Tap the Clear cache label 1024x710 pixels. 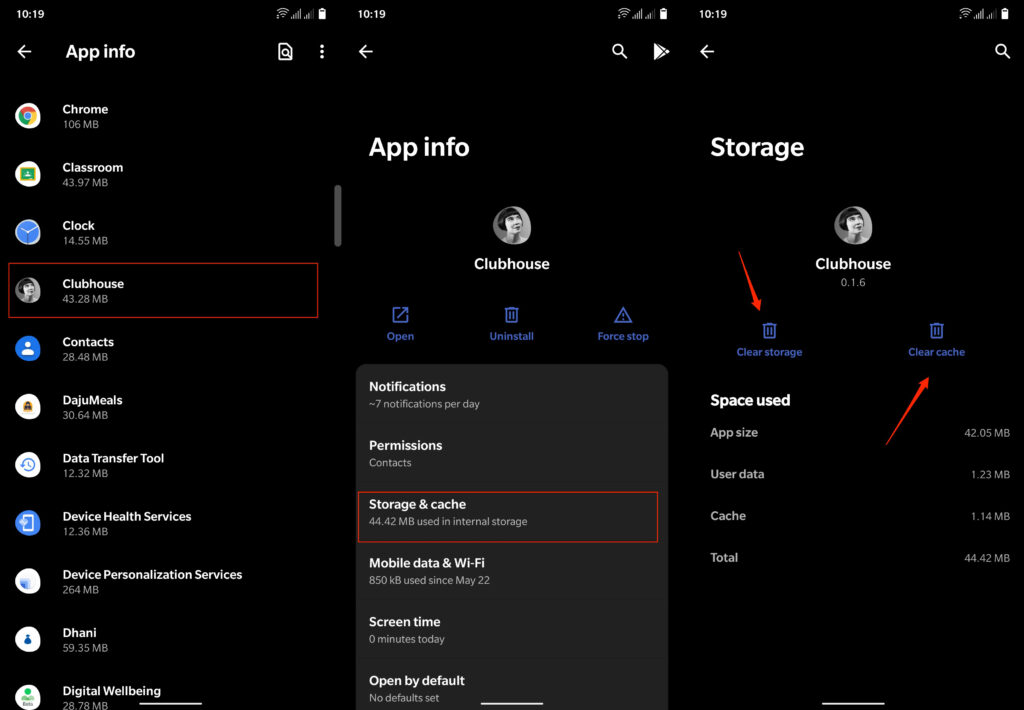pos(936,352)
